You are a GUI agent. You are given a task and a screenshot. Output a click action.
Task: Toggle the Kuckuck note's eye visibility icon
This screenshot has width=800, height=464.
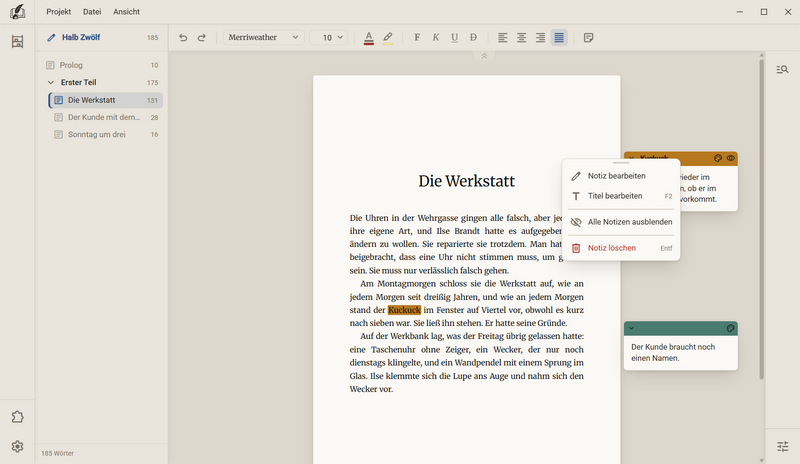[731, 158]
